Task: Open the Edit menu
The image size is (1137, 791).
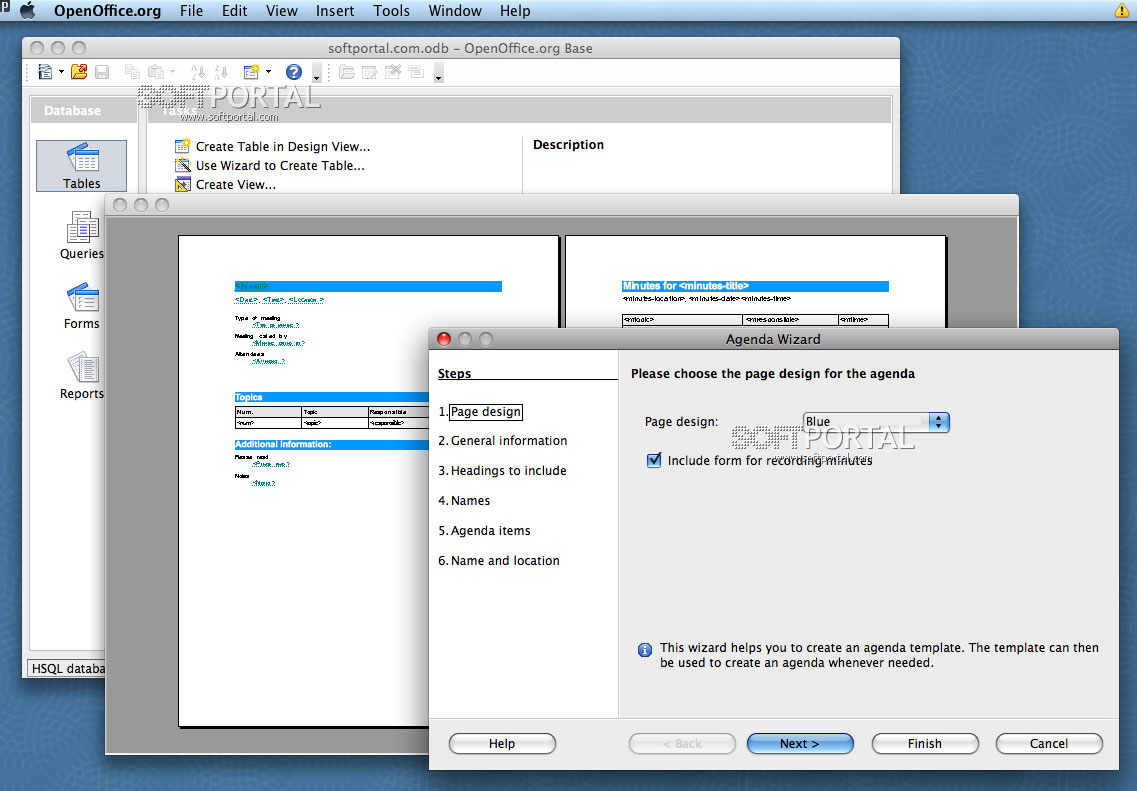Action: tap(234, 11)
